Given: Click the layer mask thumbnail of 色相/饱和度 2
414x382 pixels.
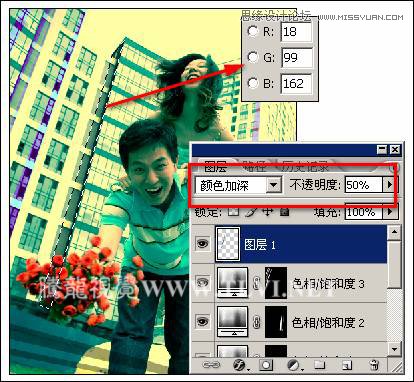Looking at the screenshot, I should click(x=276, y=322).
